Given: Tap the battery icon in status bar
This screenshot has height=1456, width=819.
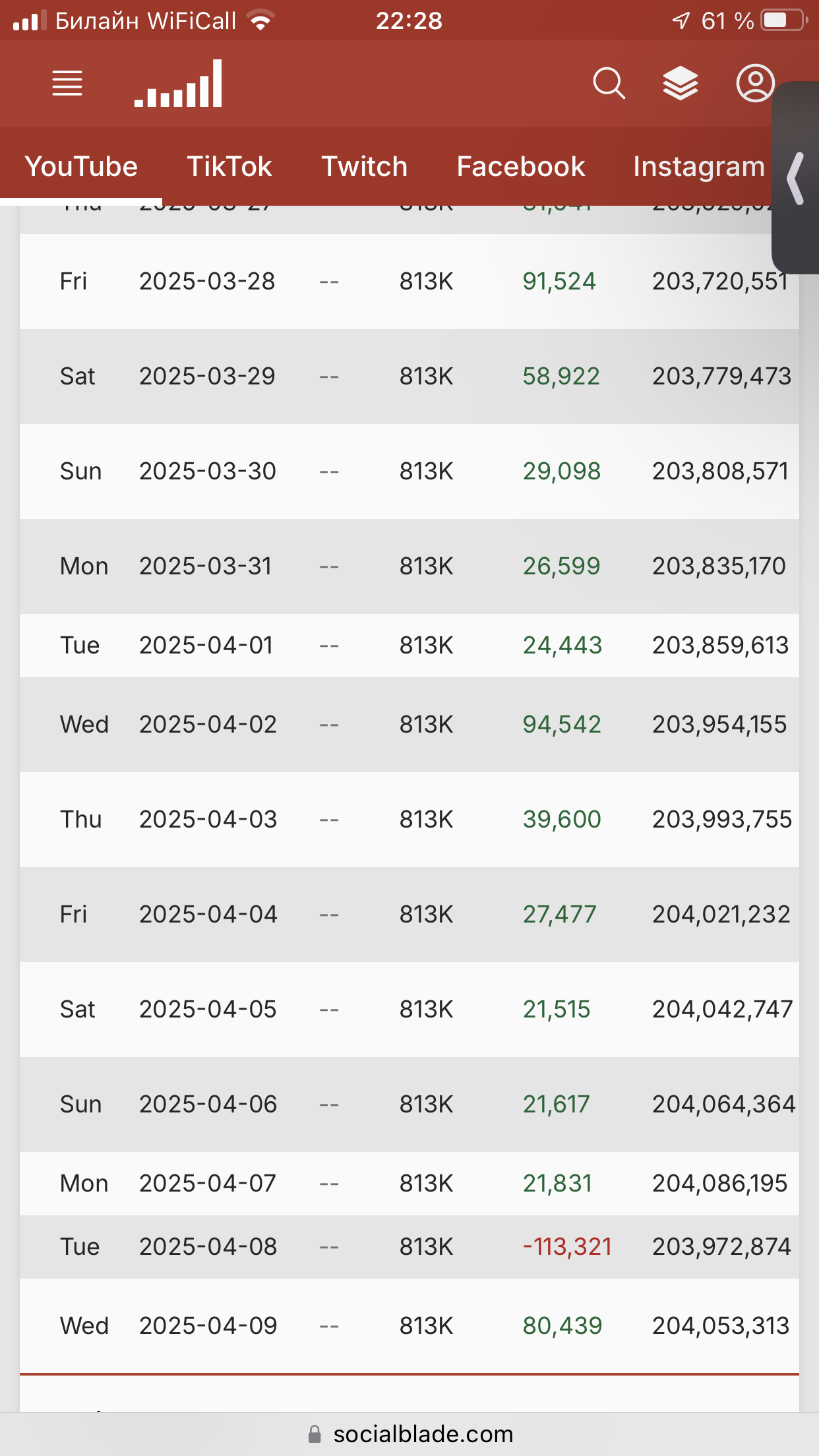Looking at the screenshot, I should pos(783,20).
